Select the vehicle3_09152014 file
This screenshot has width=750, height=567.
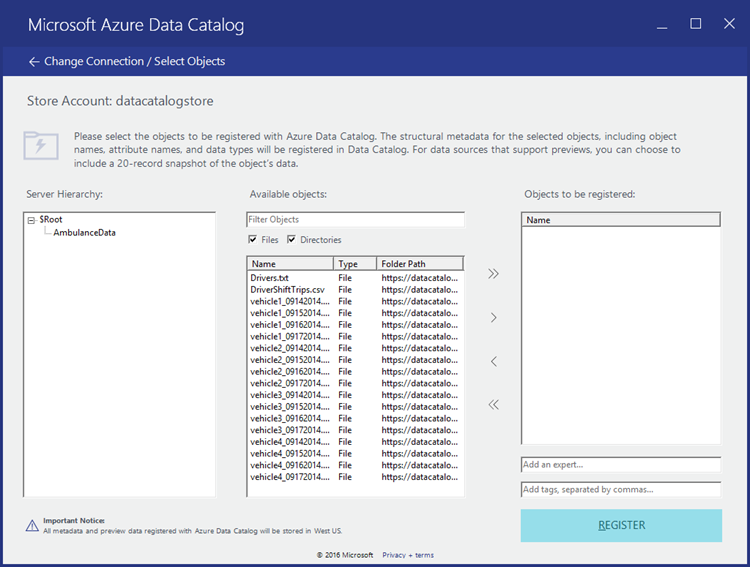pyautogui.click(x=354, y=407)
